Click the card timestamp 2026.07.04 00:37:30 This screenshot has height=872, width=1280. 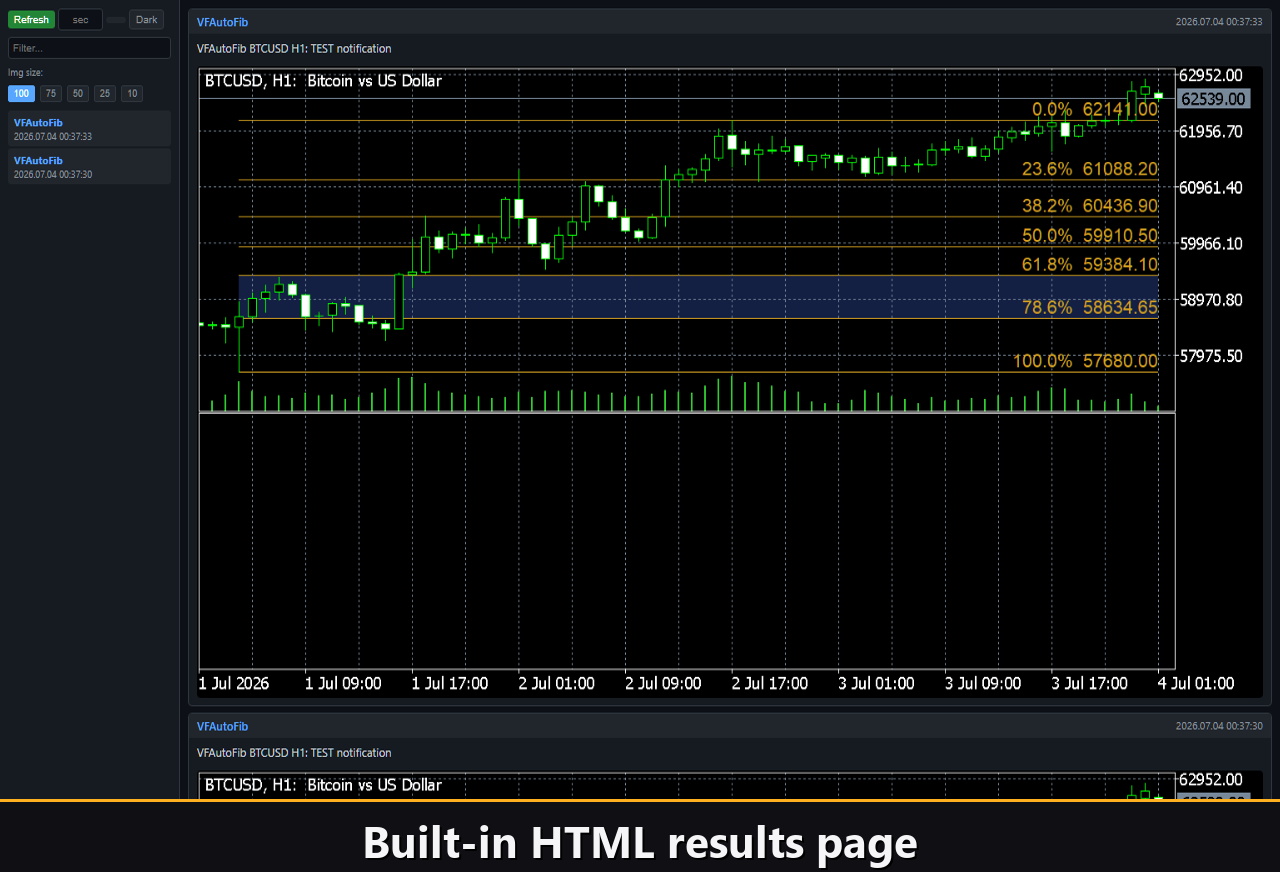click(x=1219, y=726)
